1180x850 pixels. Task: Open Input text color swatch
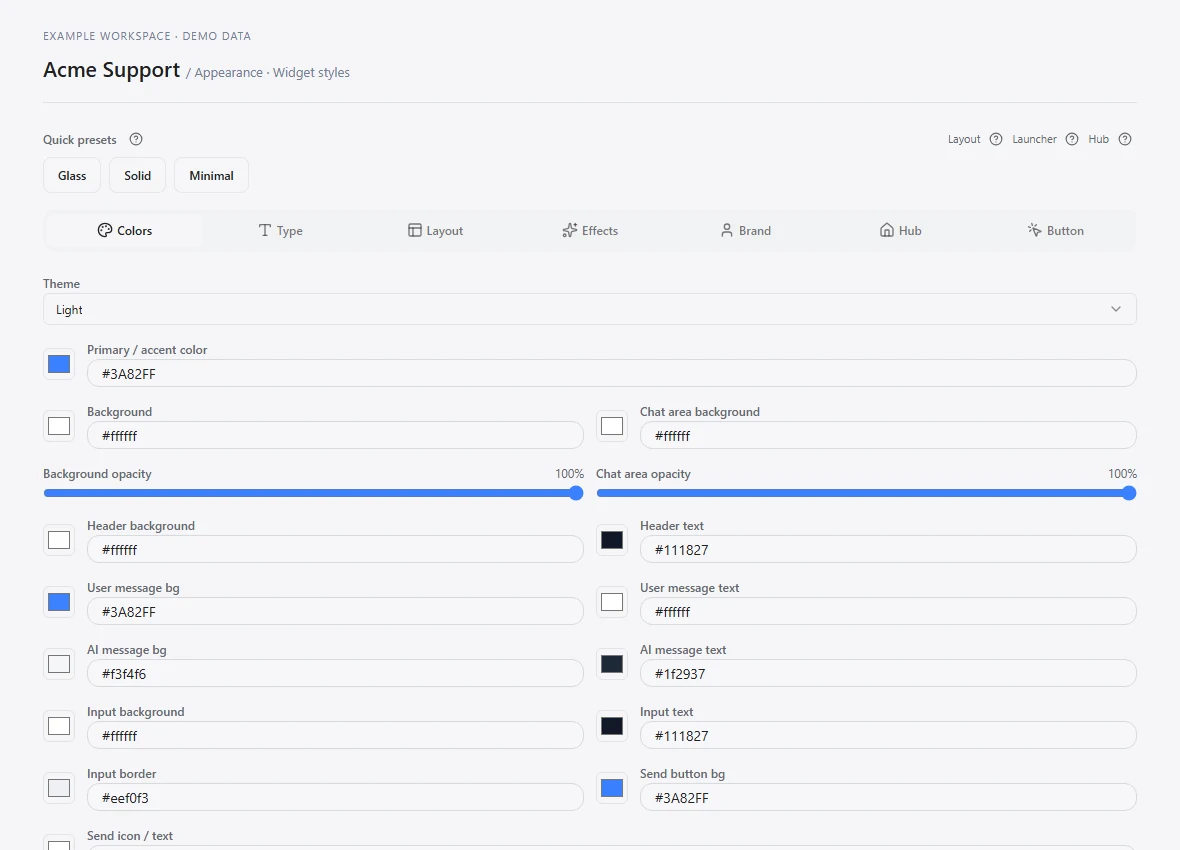(612, 726)
